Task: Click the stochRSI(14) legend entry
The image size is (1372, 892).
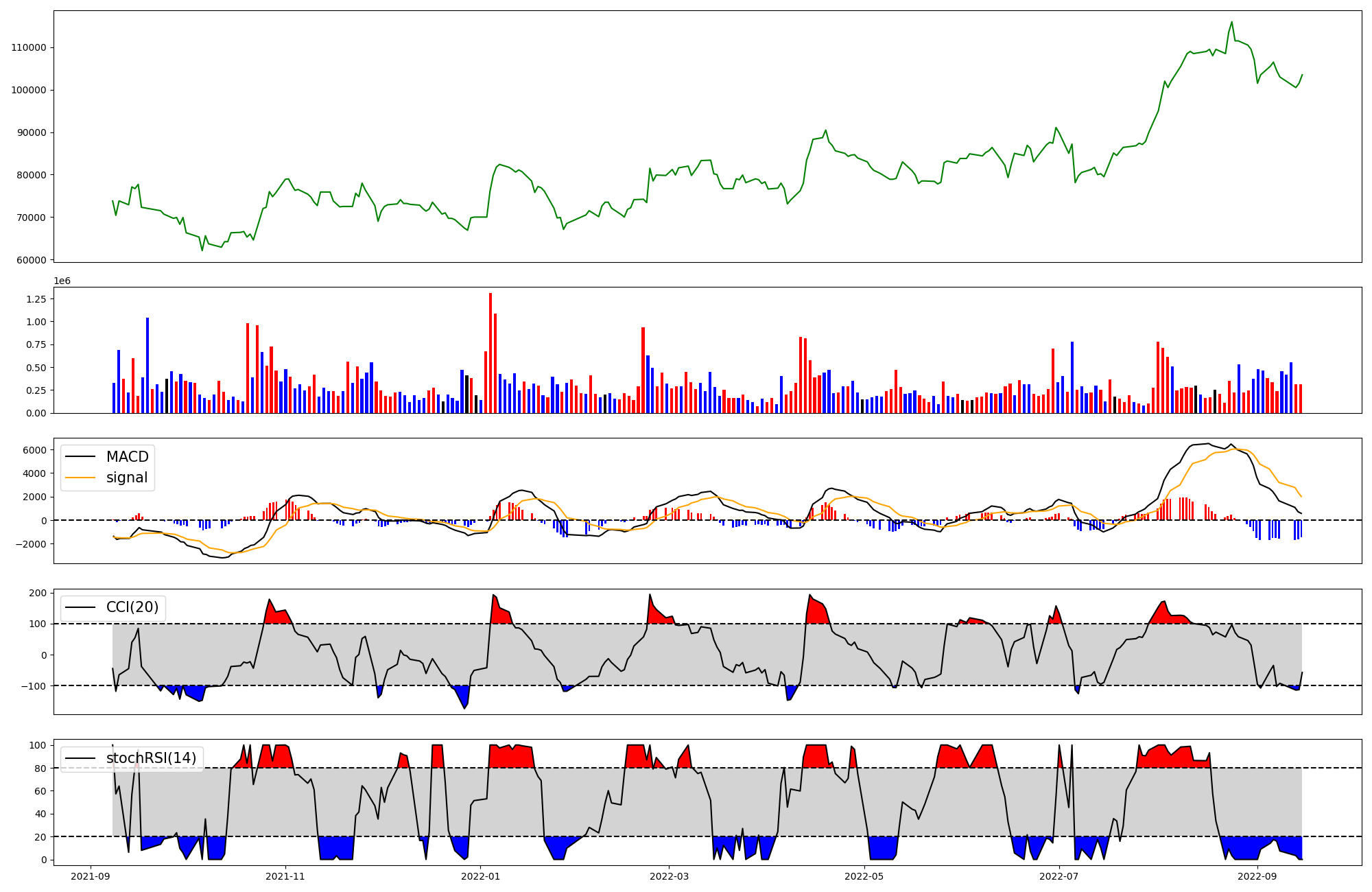Action: click(151, 758)
